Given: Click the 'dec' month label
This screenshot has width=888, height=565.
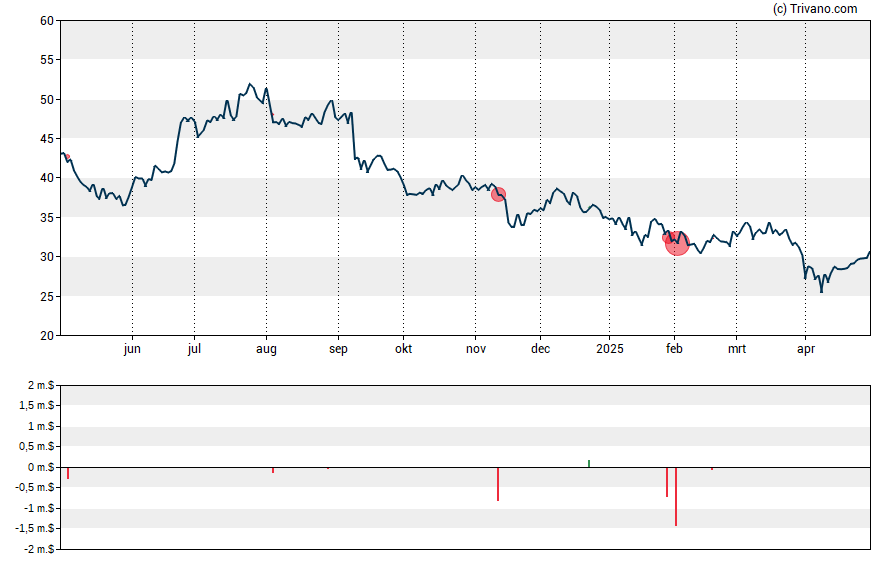Looking at the screenshot, I should (540, 349).
